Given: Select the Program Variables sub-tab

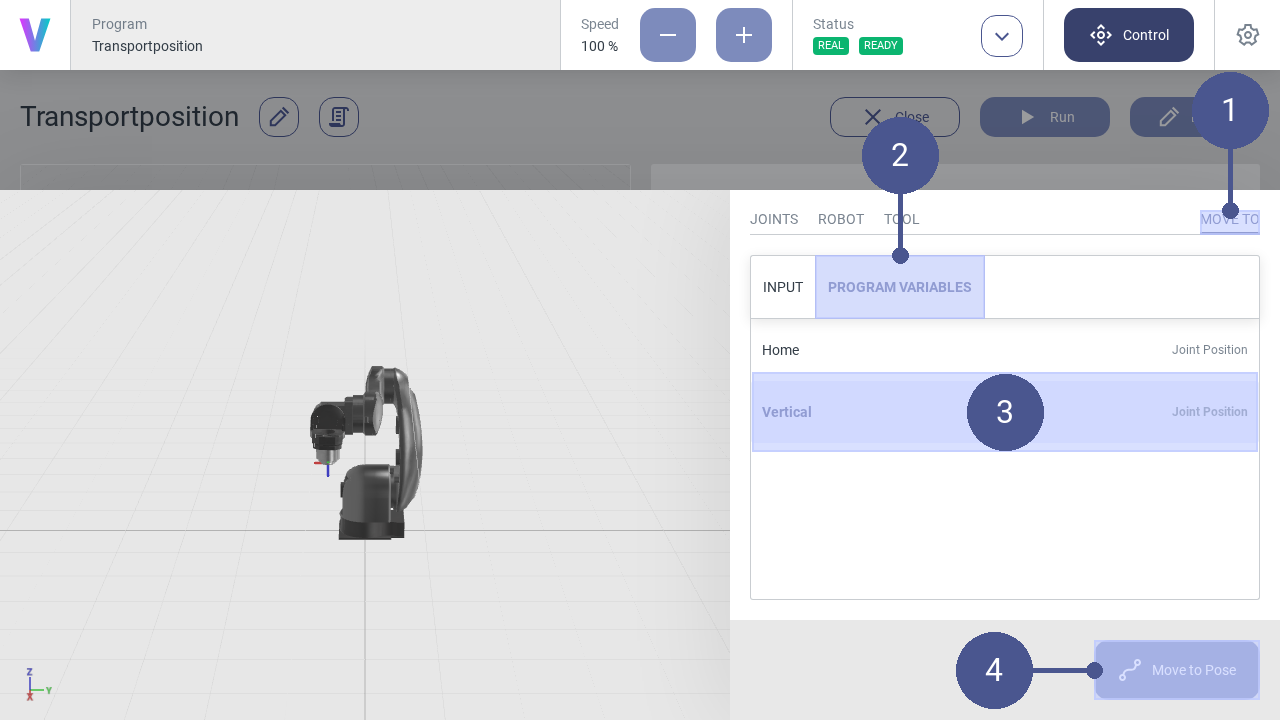Looking at the screenshot, I should click(x=899, y=287).
